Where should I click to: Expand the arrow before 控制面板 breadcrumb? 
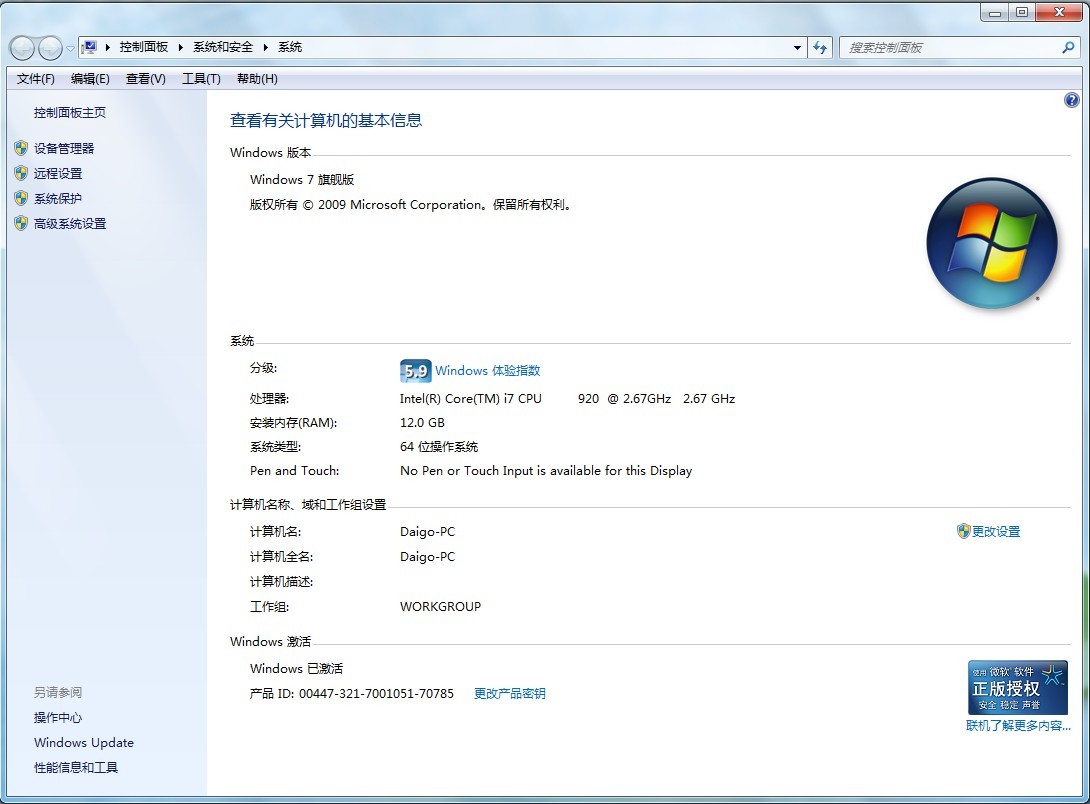coord(108,47)
